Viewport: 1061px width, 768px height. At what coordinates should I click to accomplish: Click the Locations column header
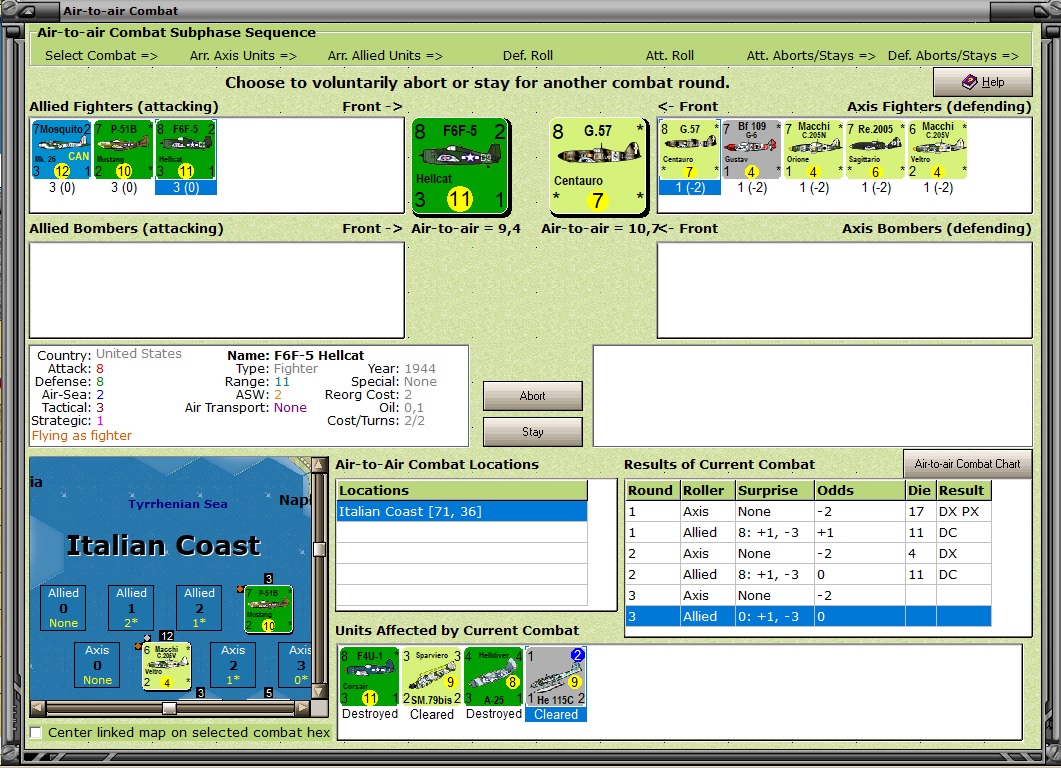pyautogui.click(x=462, y=491)
